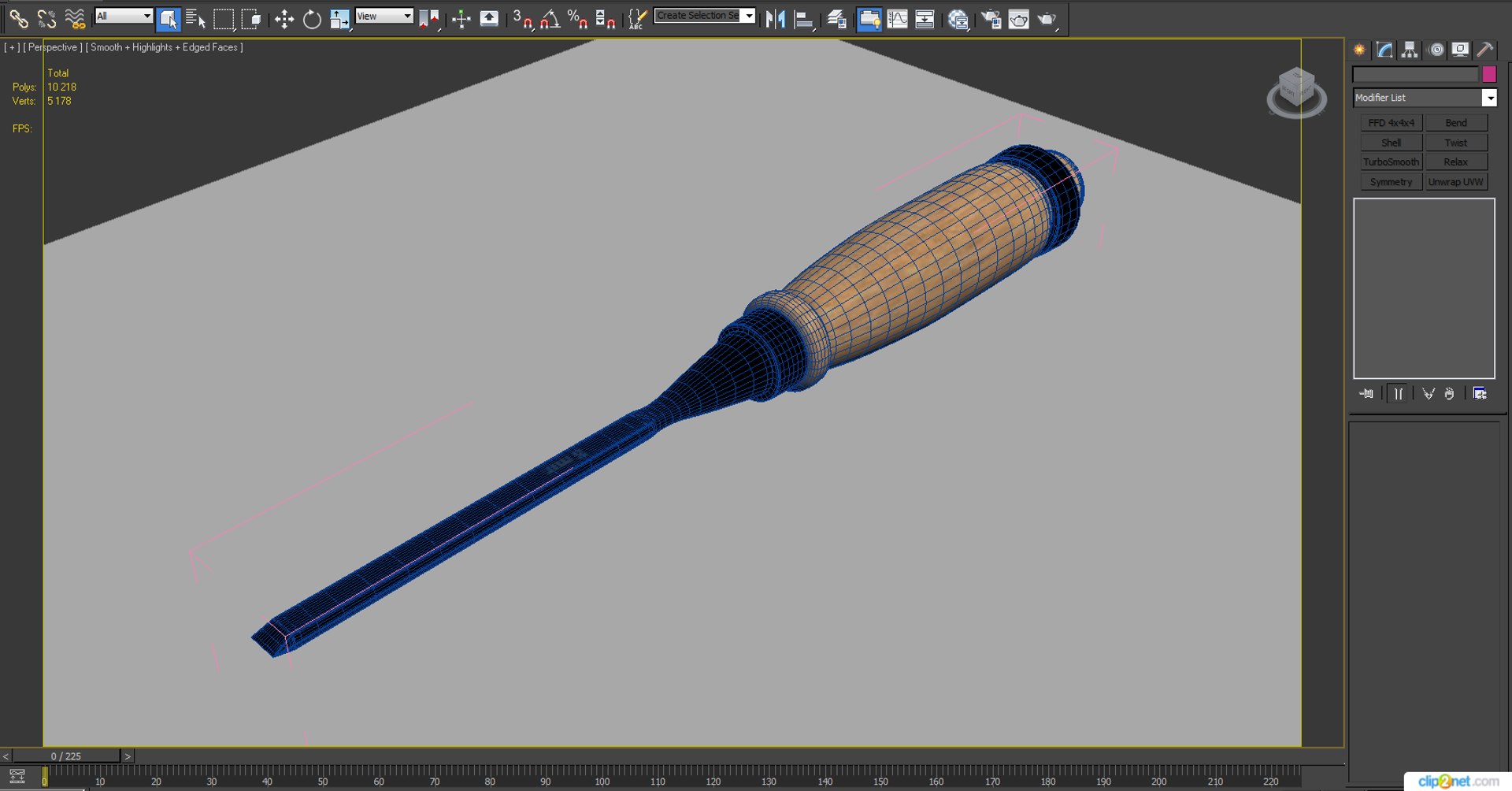This screenshot has height=791, width=1512.
Task: Click Select and Manipulate icon
Action: pos(461,19)
